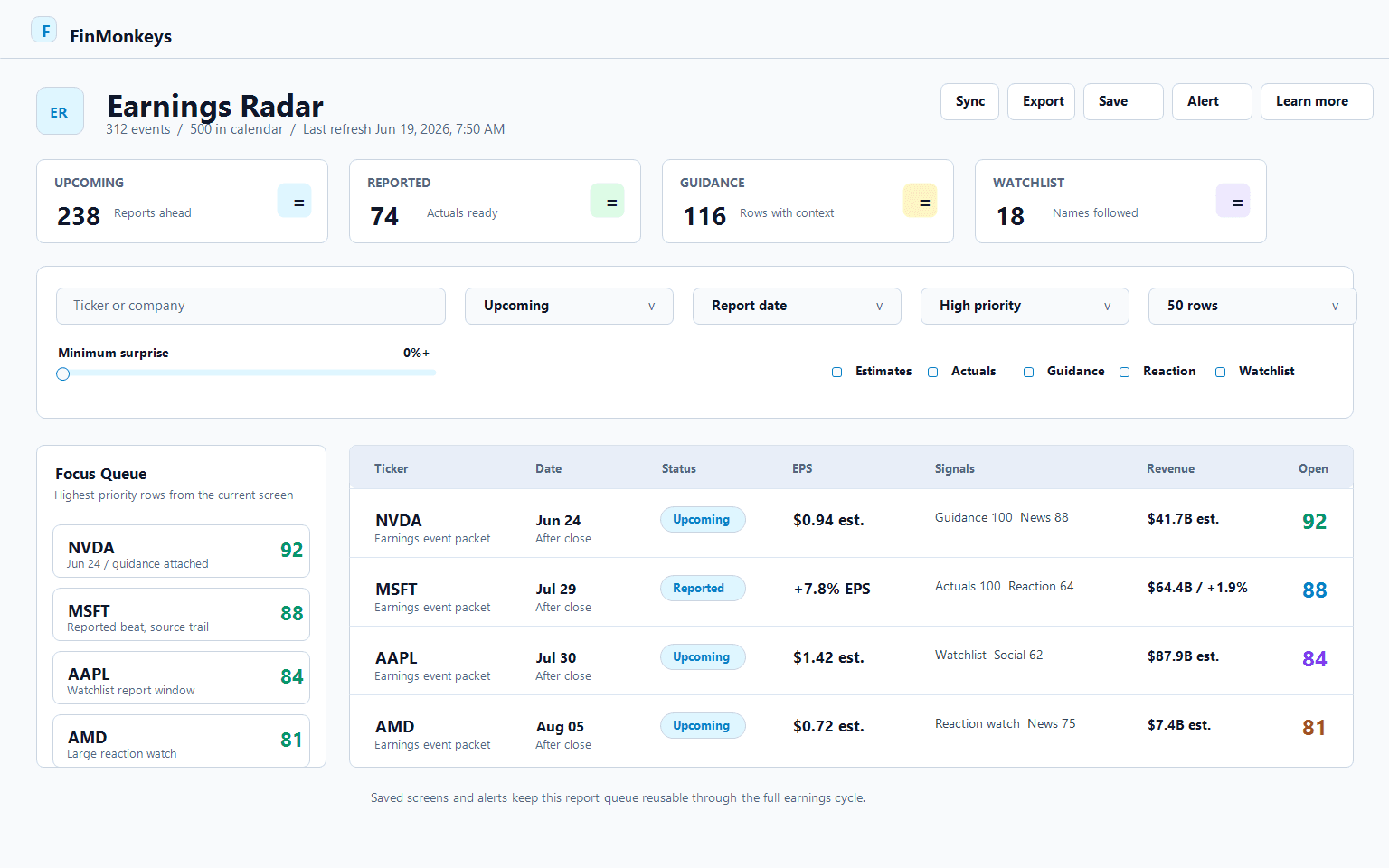Viewport: 1389px width, 868px height.
Task: Click the purple icon on Watchlist card
Action: (x=1233, y=201)
